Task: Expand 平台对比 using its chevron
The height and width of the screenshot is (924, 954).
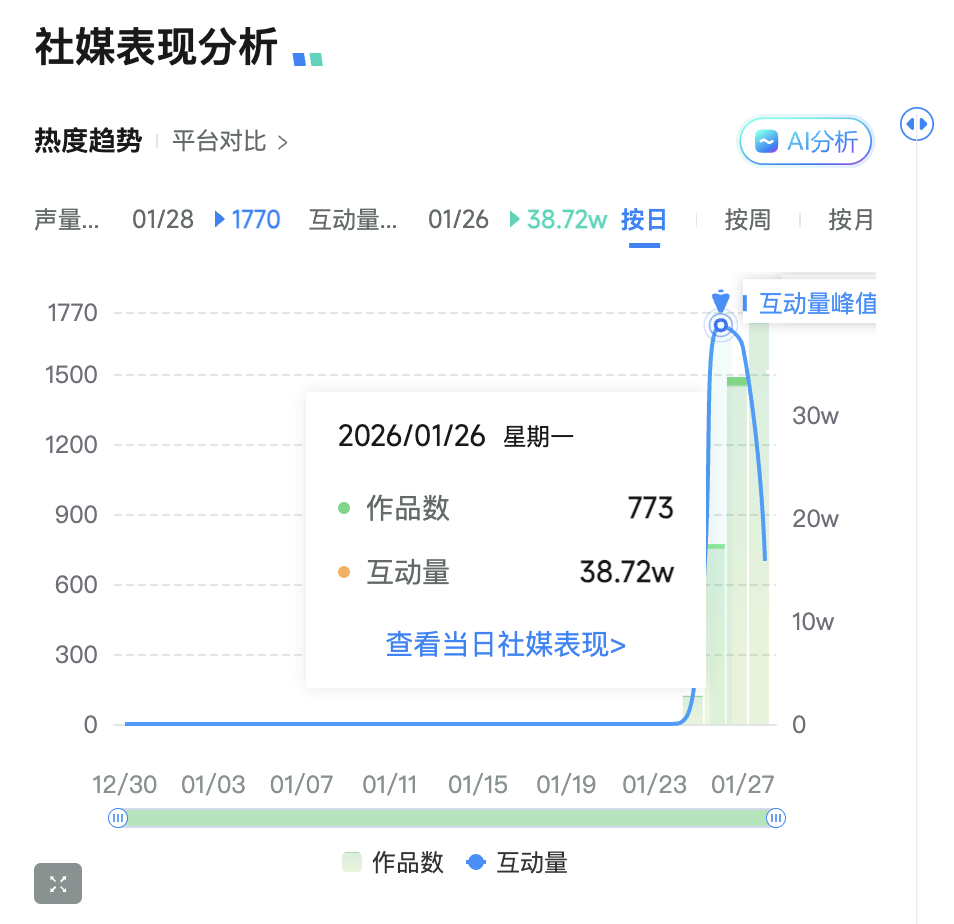Action: point(285,141)
